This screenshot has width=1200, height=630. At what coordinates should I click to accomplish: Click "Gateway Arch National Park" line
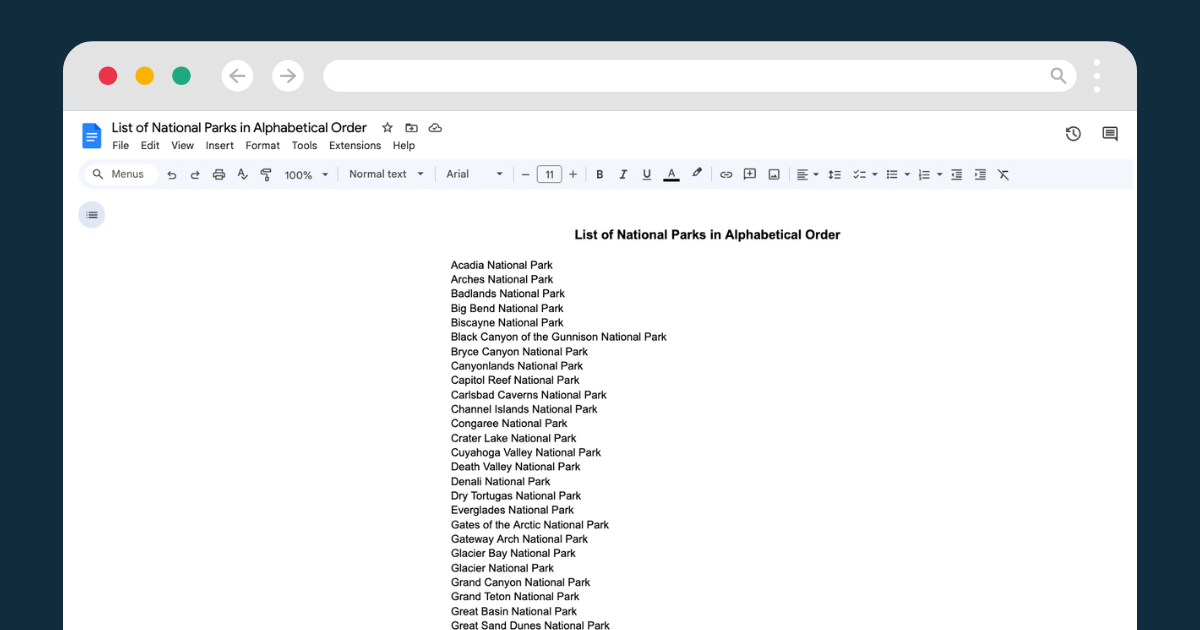click(519, 539)
